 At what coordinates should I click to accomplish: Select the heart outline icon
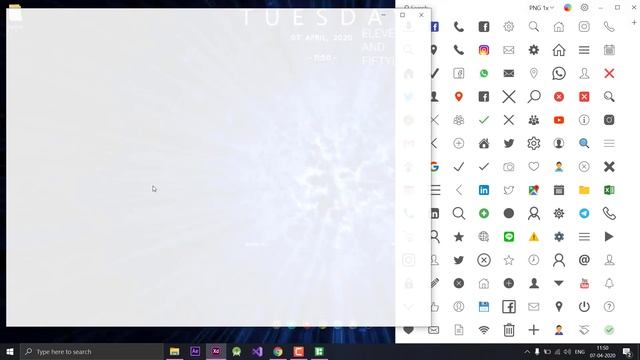click(x=533, y=167)
